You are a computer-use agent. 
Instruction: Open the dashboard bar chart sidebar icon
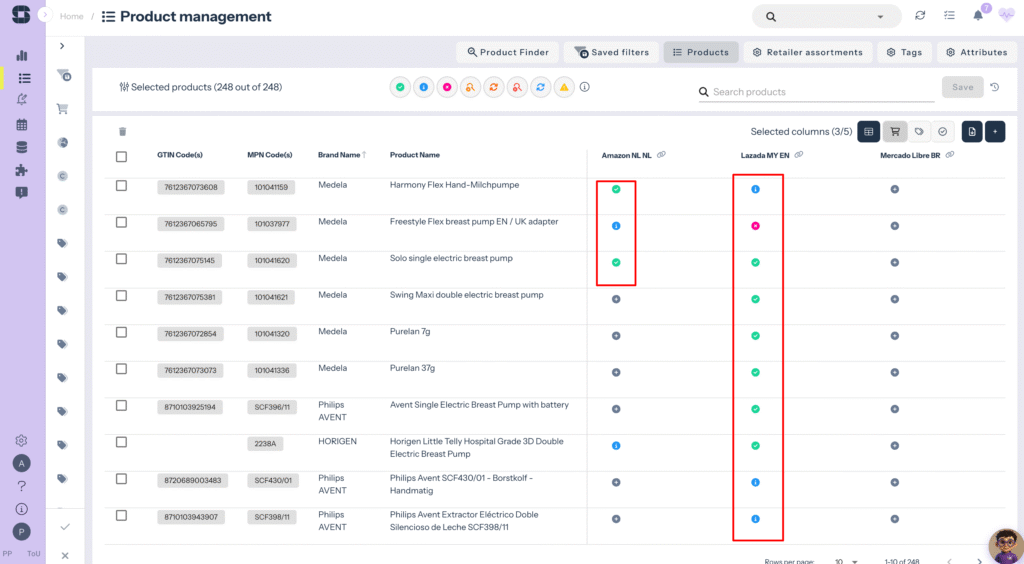[x=22, y=56]
